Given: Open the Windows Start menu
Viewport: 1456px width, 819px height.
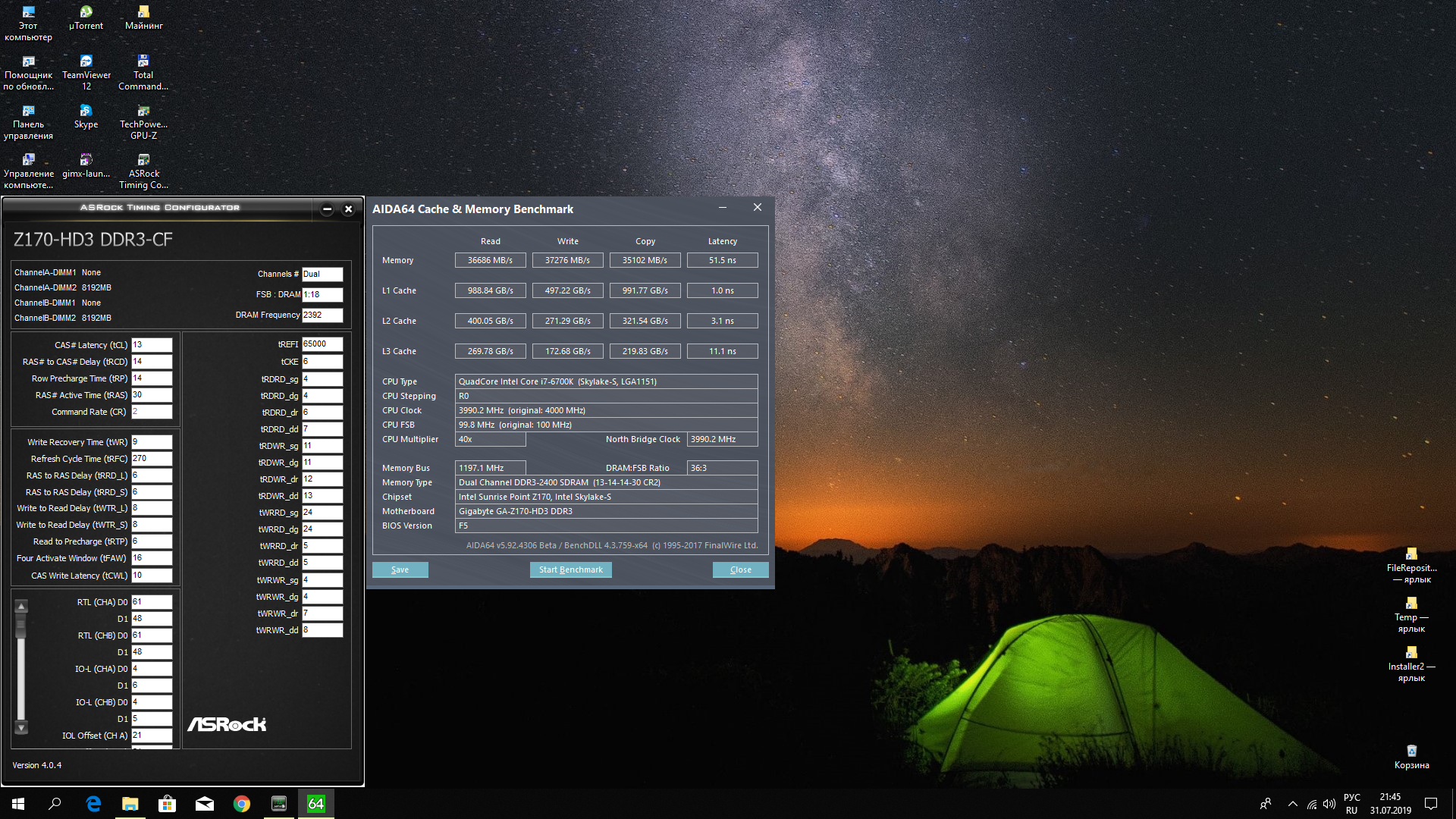Looking at the screenshot, I should click(18, 803).
